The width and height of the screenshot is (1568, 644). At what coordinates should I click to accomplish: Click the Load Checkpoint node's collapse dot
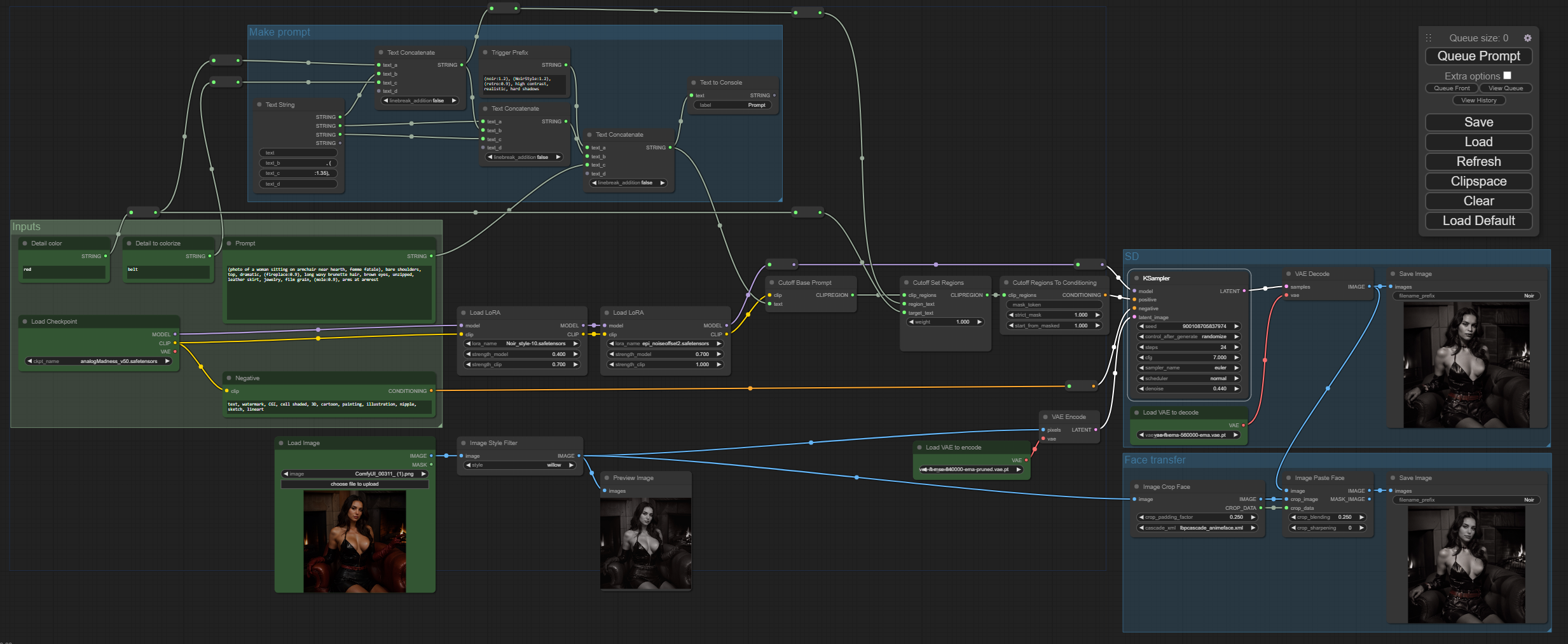click(25, 322)
